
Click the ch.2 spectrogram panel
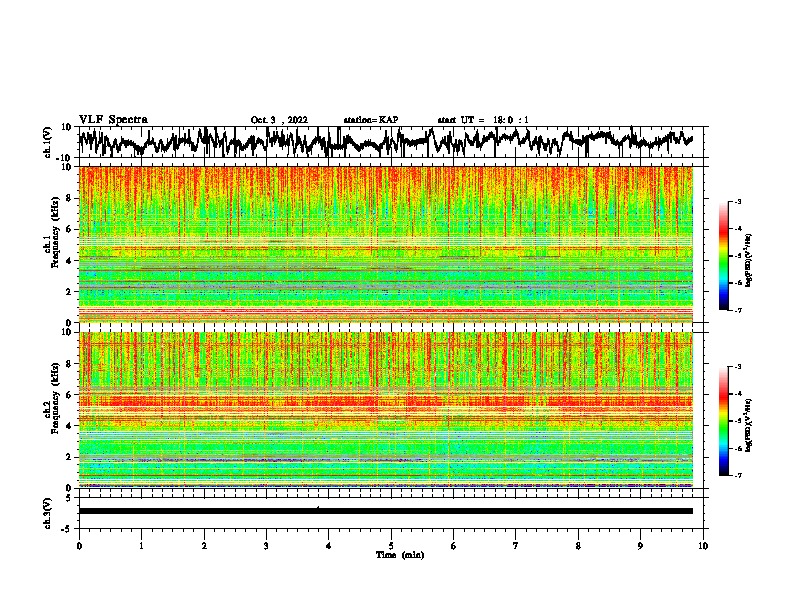coord(385,410)
